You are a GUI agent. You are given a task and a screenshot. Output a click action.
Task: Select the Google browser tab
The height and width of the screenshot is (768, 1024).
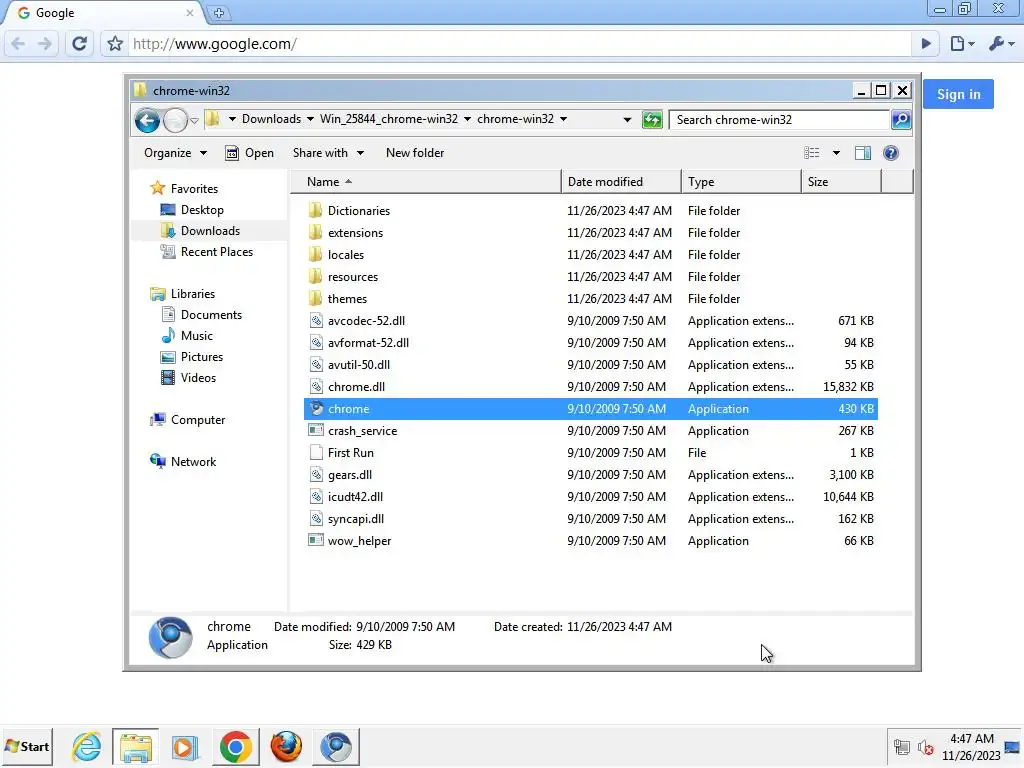(104, 13)
